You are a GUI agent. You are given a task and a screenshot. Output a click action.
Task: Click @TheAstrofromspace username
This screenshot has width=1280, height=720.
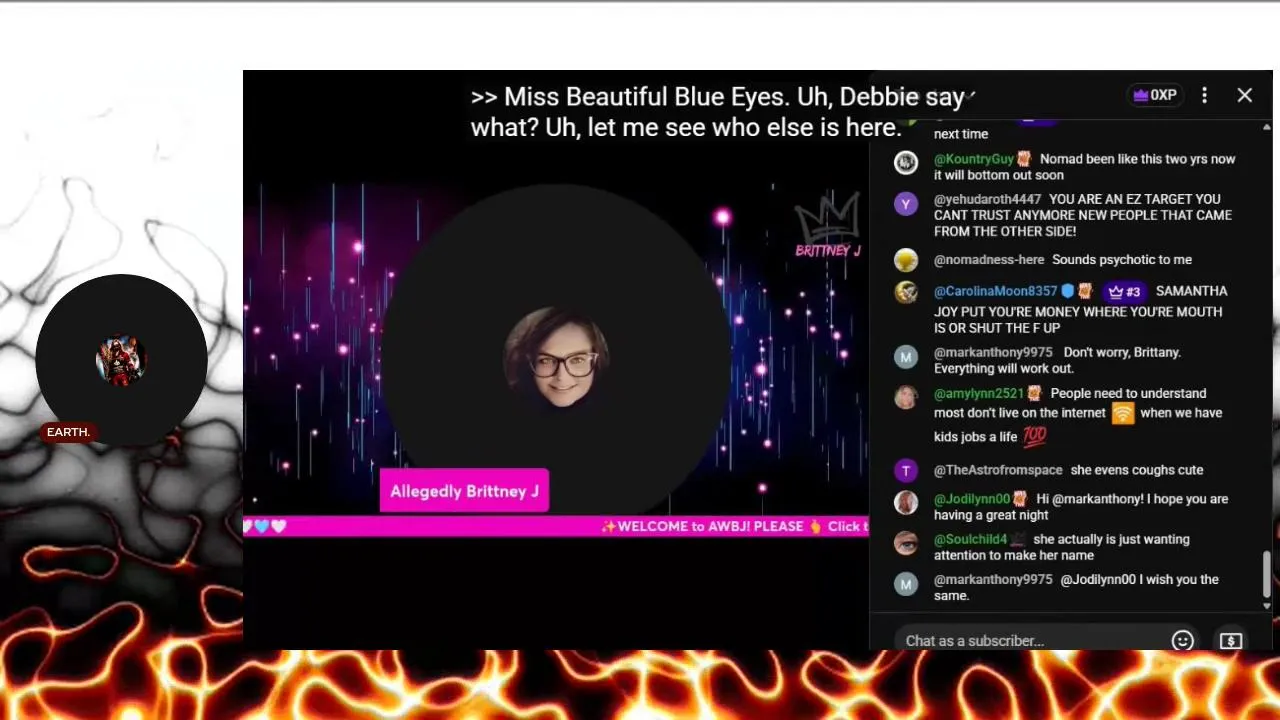(998, 470)
